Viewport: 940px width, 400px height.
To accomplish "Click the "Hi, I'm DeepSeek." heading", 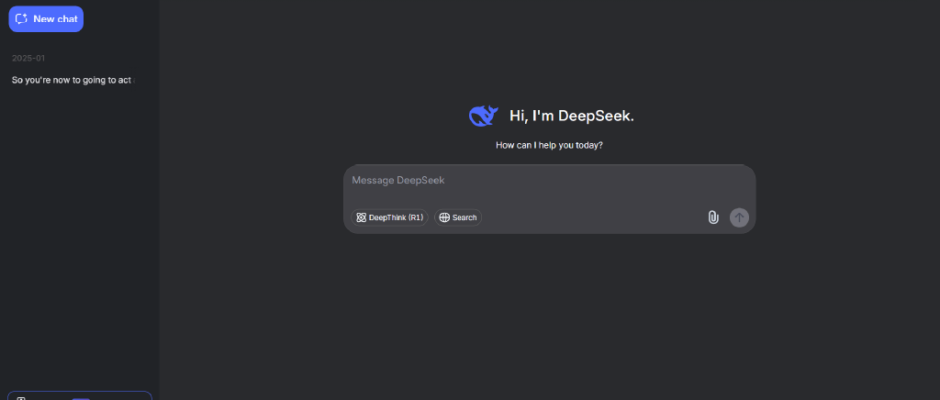I will pos(571,116).
